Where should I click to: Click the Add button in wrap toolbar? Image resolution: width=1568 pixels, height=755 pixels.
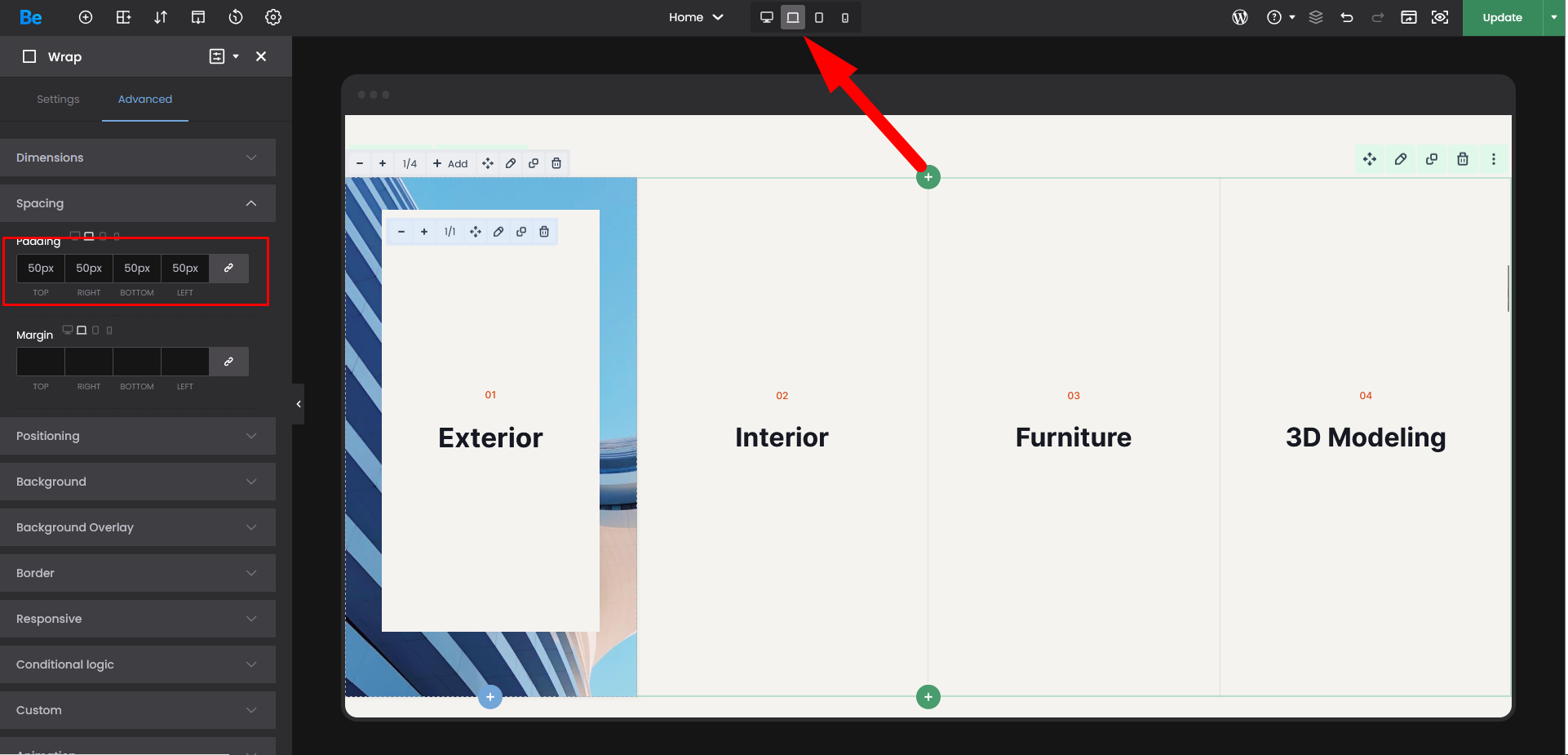point(450,163)
